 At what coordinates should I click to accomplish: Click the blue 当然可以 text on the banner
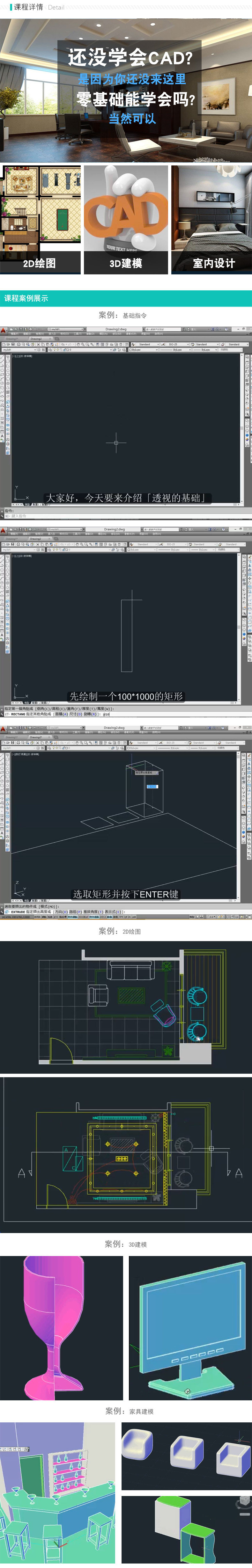(132, 118)
